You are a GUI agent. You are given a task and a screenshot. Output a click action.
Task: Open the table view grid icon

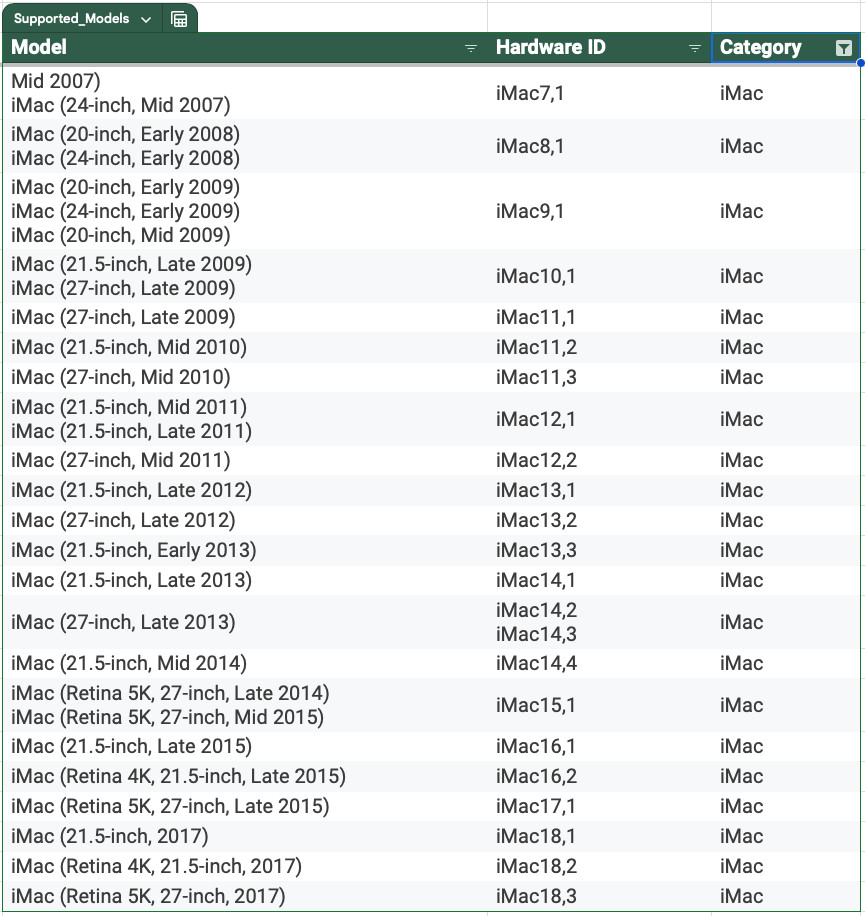click(179, 19)
